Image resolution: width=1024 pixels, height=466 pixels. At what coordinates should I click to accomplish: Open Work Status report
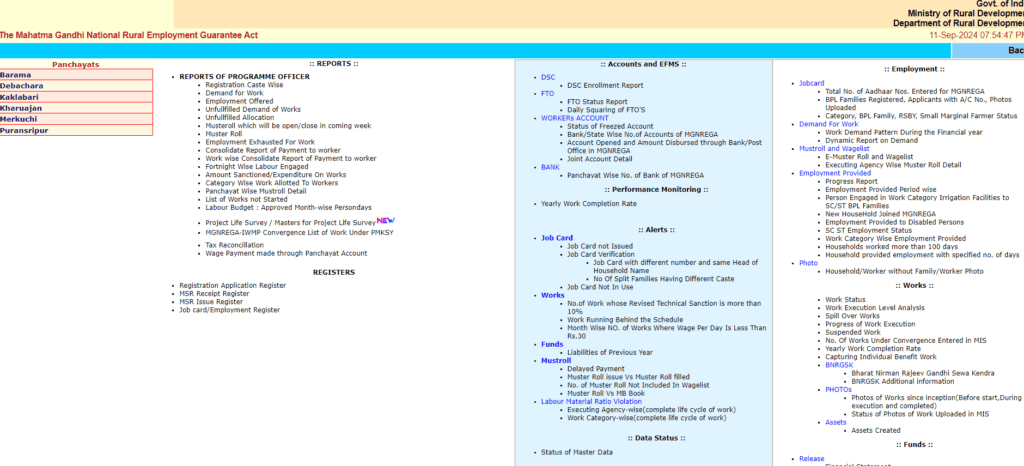[x=845, y=300]
